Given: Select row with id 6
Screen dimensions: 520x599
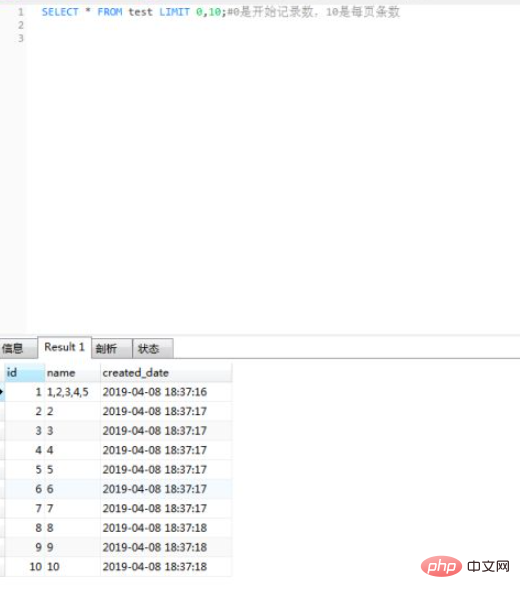Looking at the screenshot, I should [118, 489].
